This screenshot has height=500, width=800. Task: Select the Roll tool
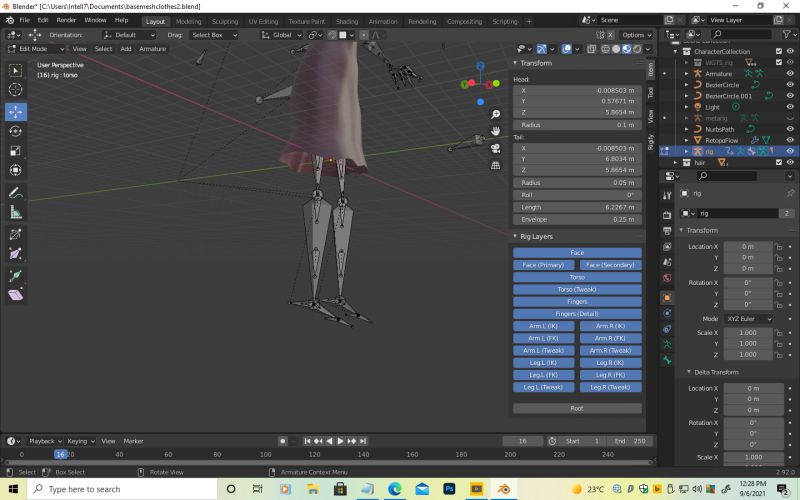[x=15, y=234]
